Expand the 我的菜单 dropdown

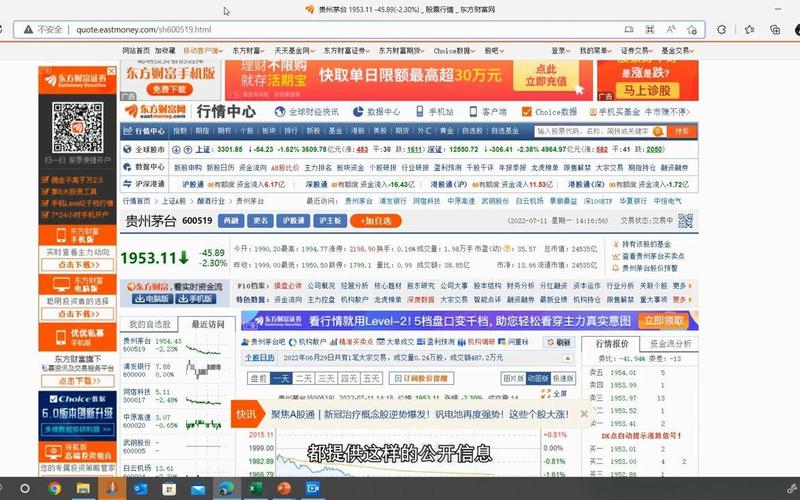[595, 51]
